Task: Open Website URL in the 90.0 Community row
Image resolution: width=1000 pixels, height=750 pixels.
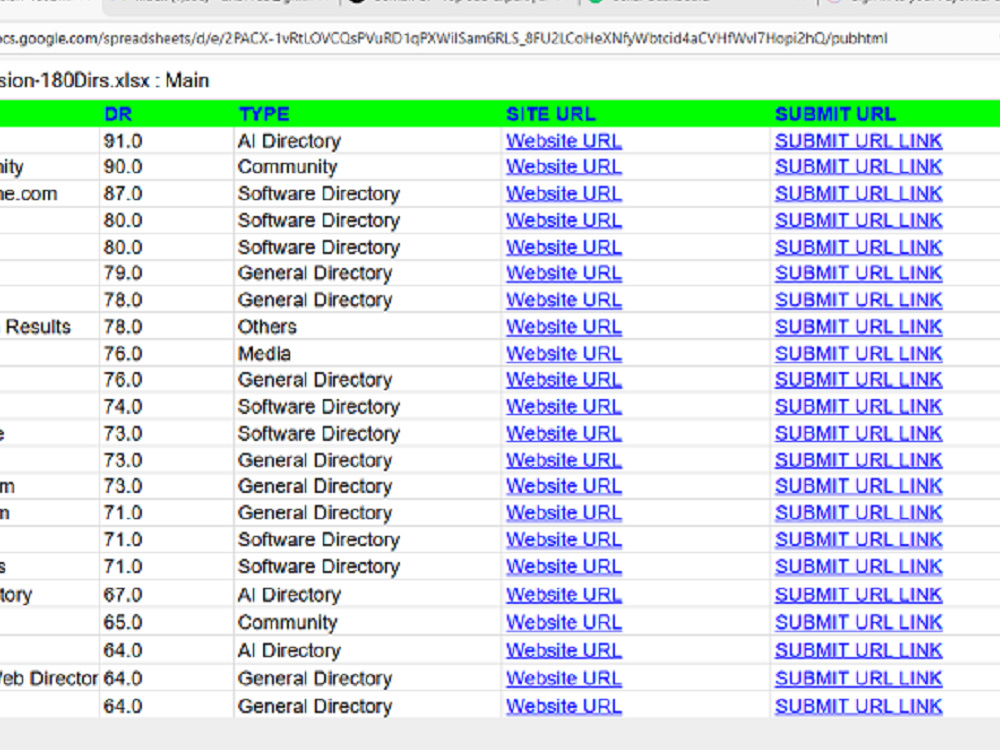Action: [x=564, y=166]
